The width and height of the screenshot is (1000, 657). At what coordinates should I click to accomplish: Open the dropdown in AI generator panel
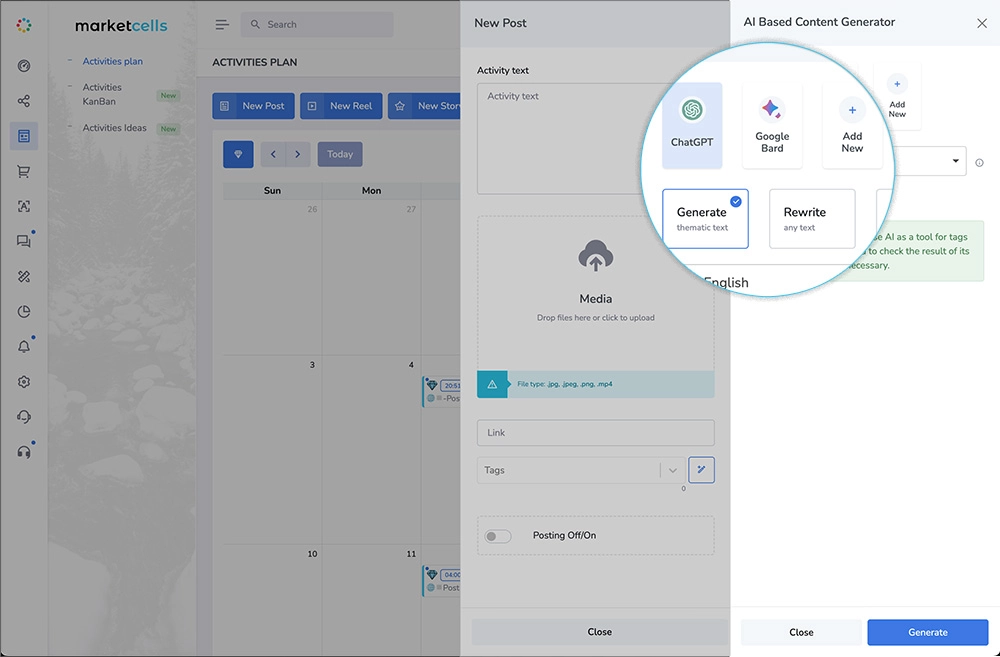[955, 161]
